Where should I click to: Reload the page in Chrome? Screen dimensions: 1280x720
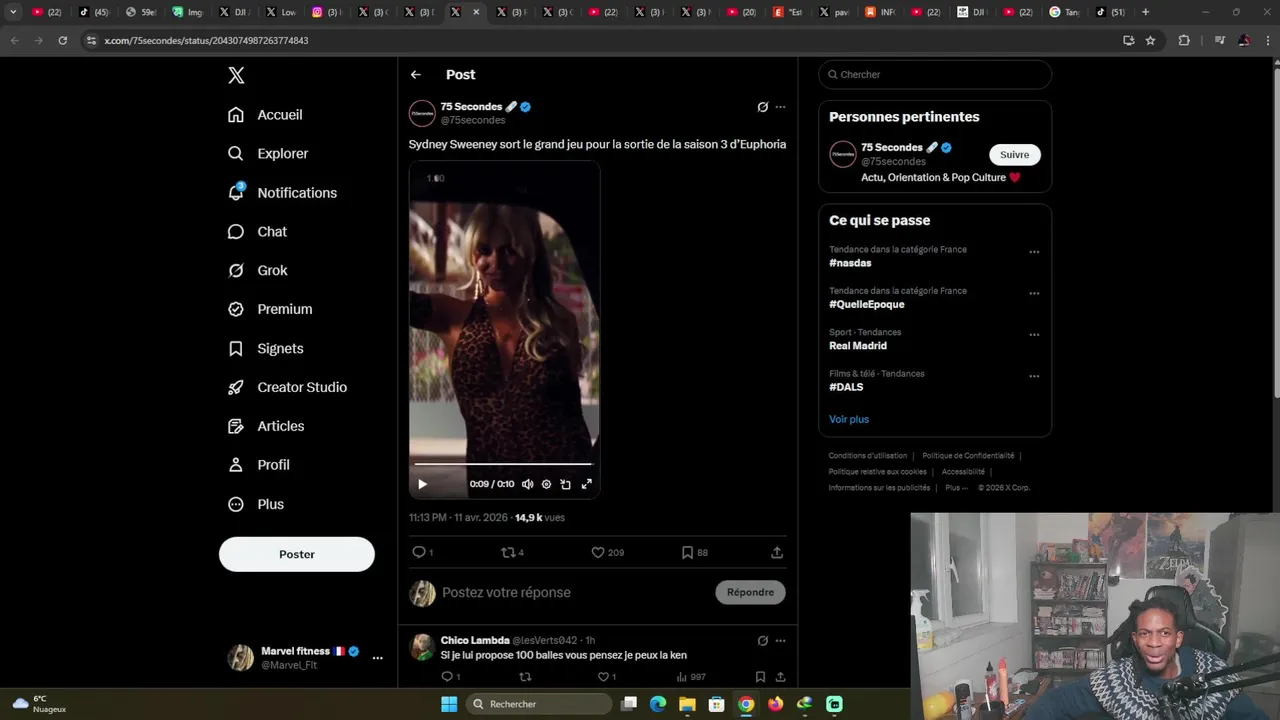click(62, 40)
